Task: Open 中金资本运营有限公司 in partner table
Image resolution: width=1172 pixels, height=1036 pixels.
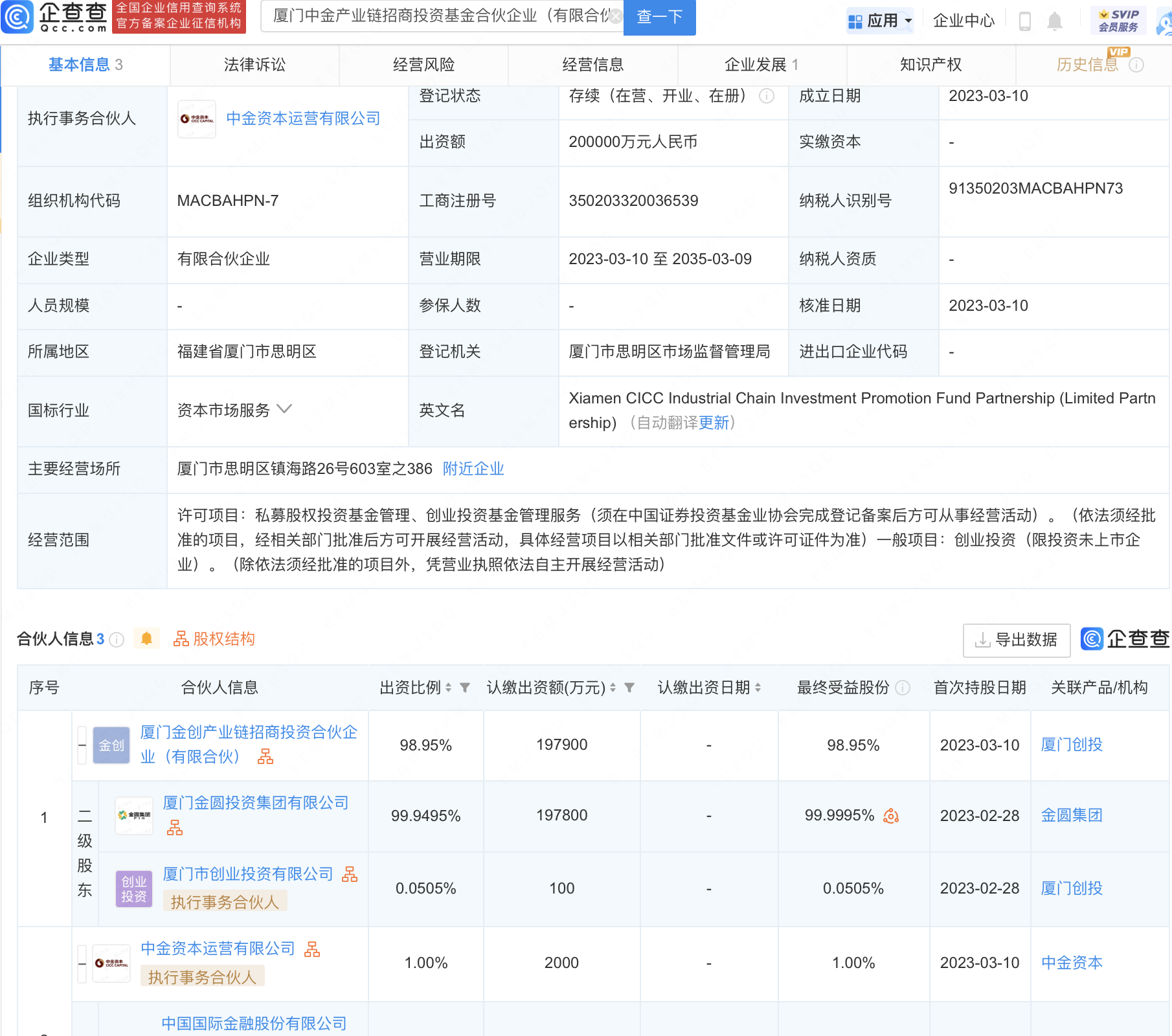Action: coord(218,949)
